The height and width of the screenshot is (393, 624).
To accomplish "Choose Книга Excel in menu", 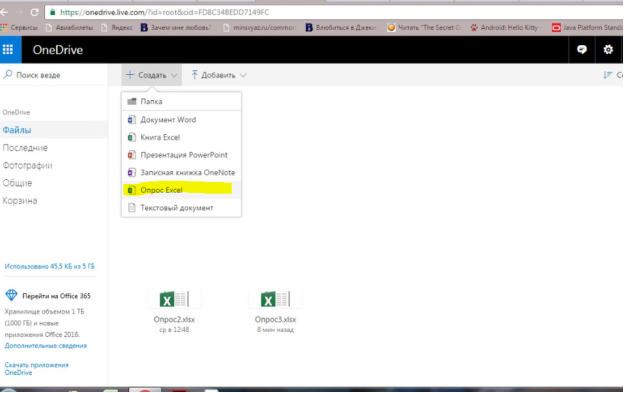I will click(x=181, y=137).
